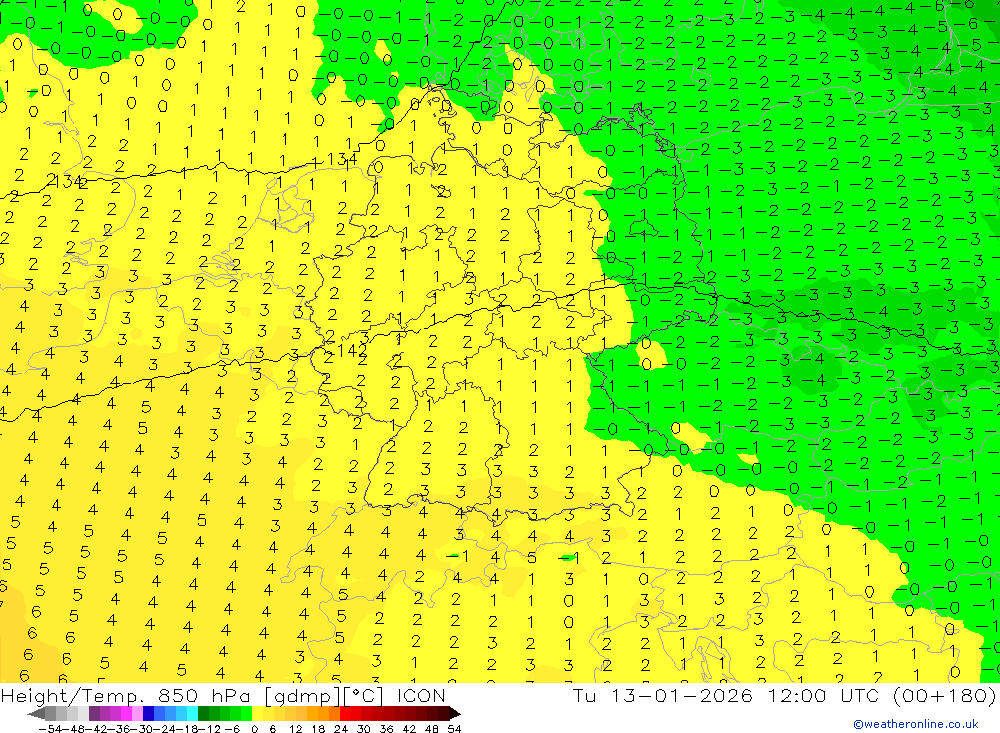Click the -12 legend scale label
The width and height of the screenshot is (1000, 733).
[209, 729]
